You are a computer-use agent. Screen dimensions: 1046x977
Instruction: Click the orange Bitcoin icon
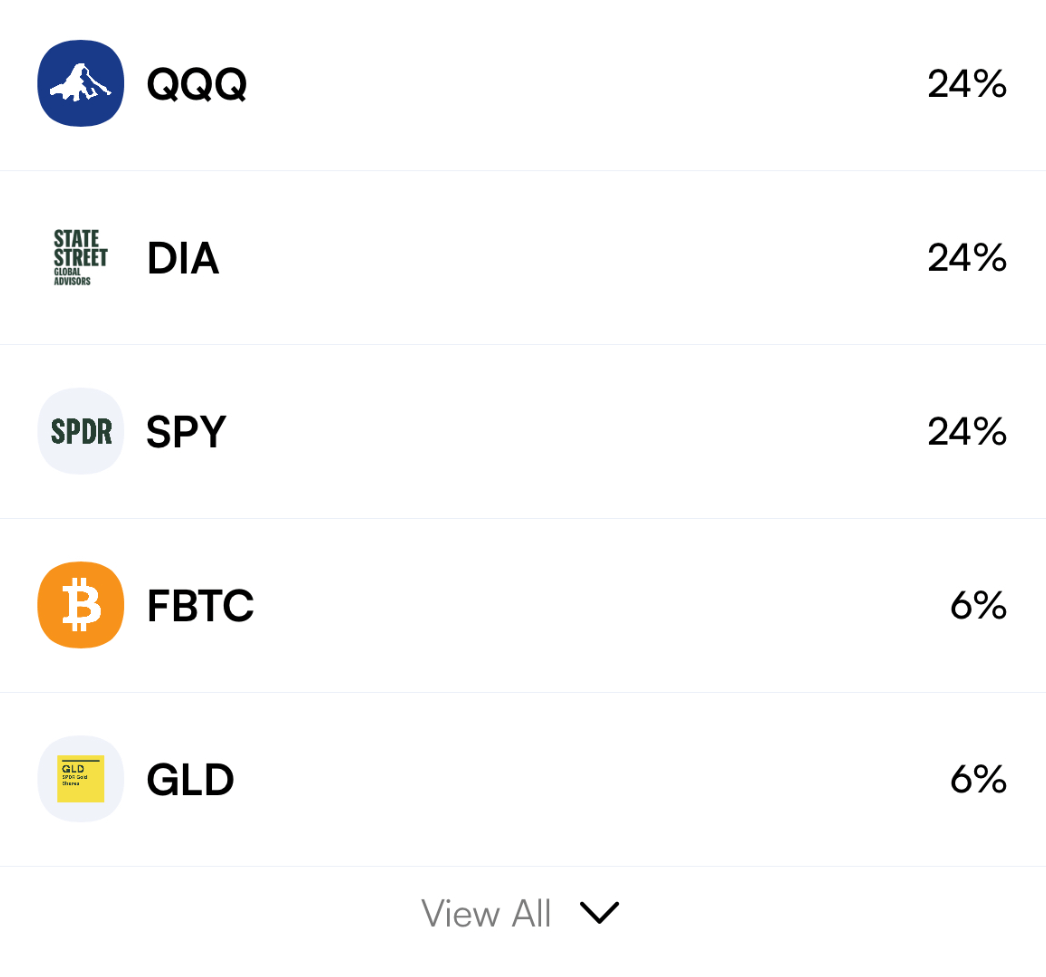click(81, 605)
